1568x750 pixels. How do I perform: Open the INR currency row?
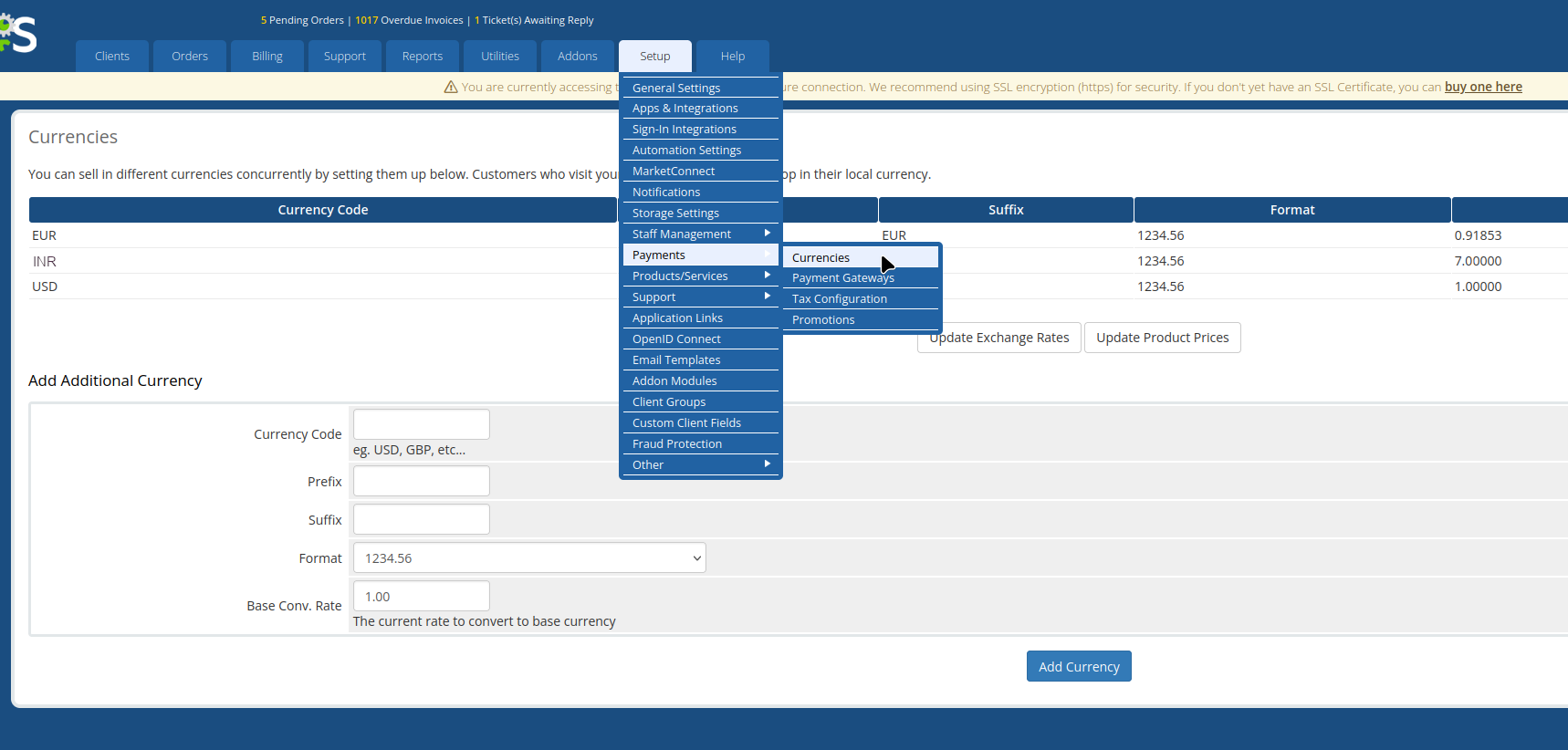pyautogui.click(x=45, y=261)
